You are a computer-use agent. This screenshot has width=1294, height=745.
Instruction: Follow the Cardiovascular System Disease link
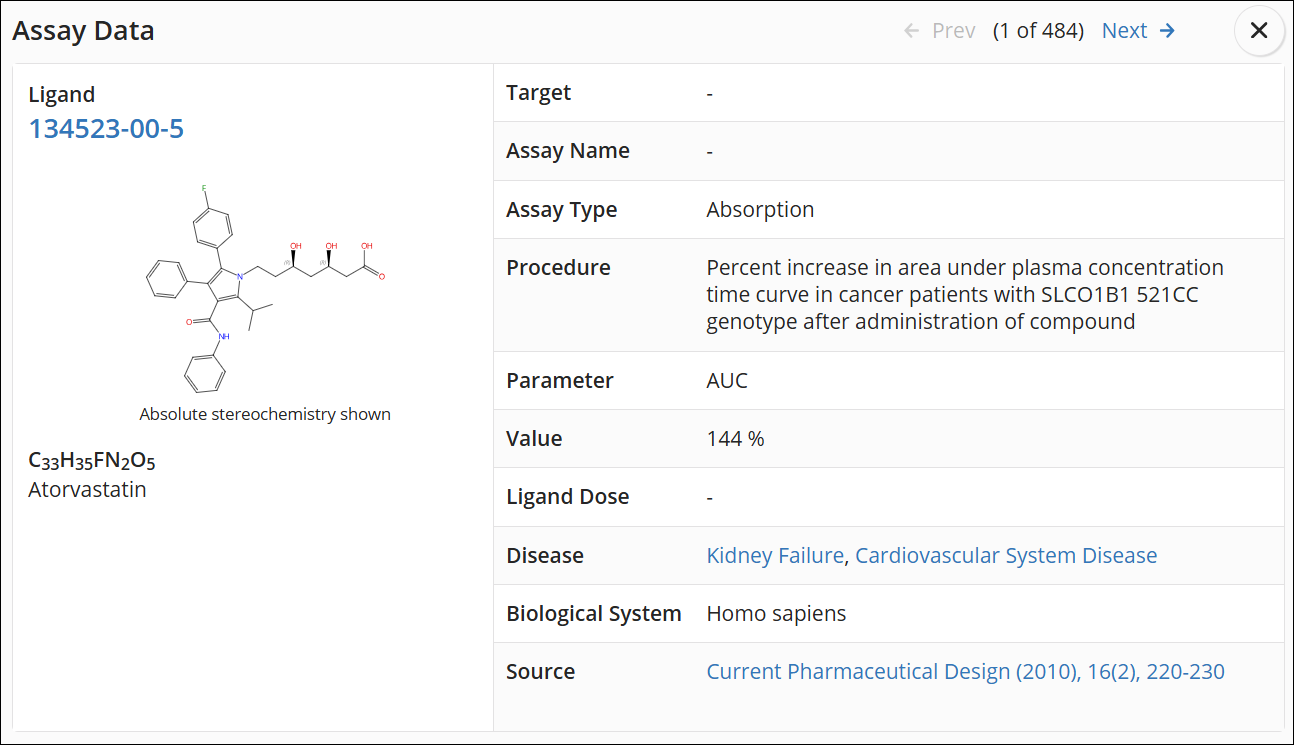click(1006, 556)
